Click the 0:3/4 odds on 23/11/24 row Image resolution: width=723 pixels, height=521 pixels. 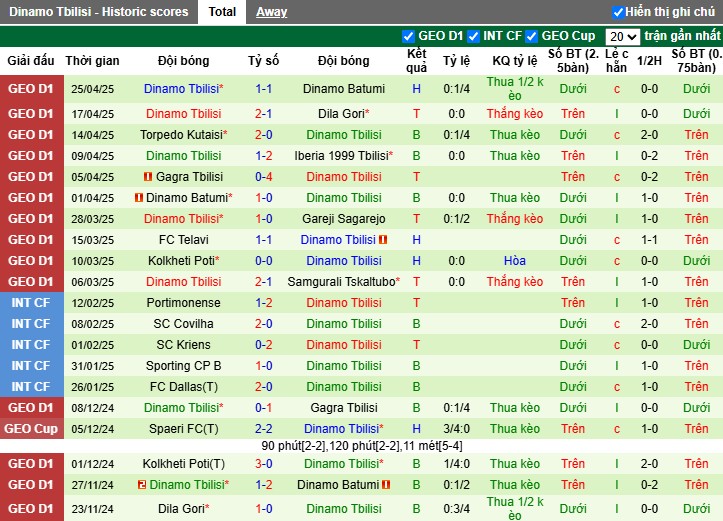tap(456, 509)
